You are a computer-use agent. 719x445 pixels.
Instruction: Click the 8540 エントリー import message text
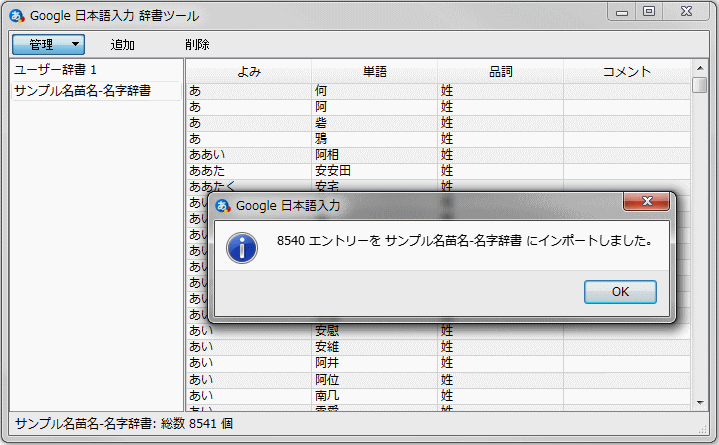pyautogui.click(x=465, y=241)
